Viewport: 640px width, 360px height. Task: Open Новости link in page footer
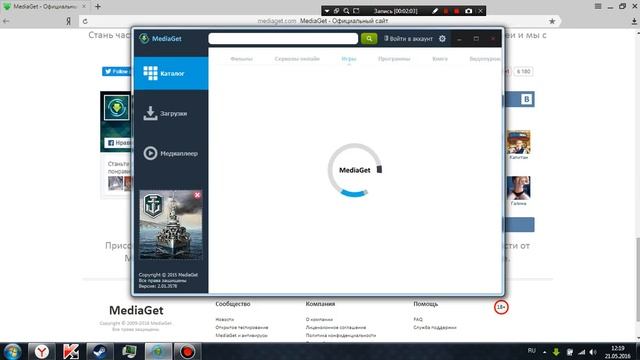click(224, 319)
